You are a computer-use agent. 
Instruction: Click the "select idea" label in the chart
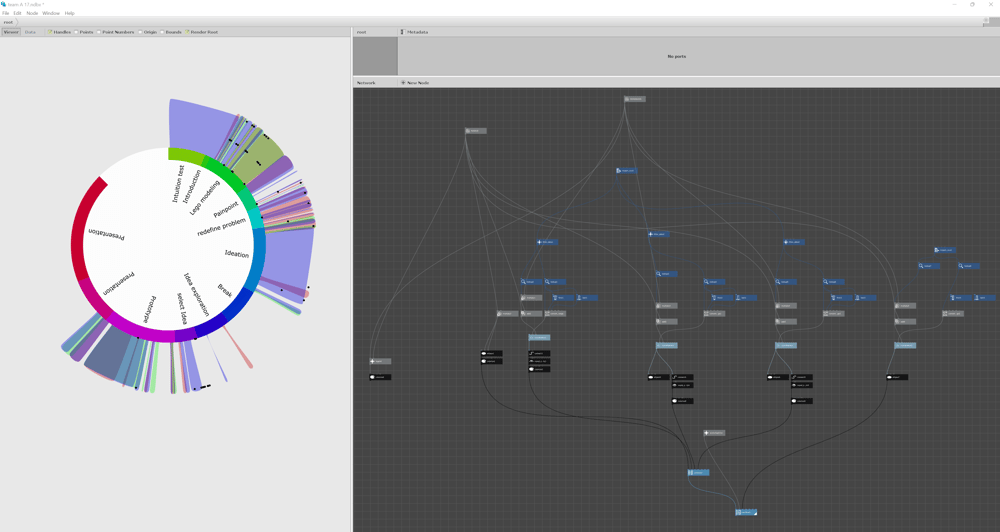click(x=182, y=309)
